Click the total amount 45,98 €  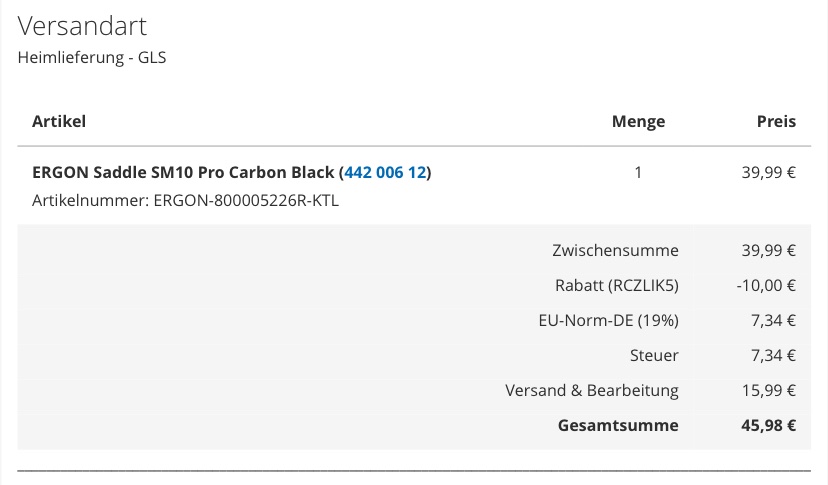[x=767, y=425]
